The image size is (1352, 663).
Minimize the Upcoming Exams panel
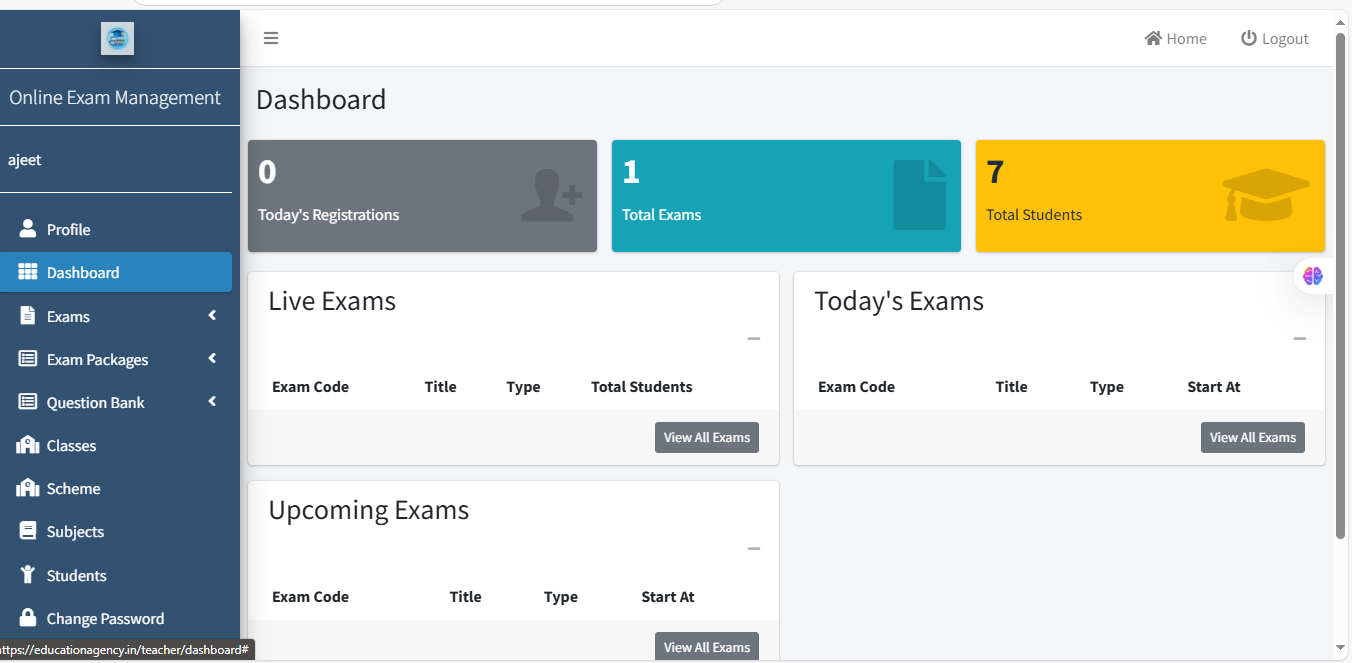[x=754, y=549]
